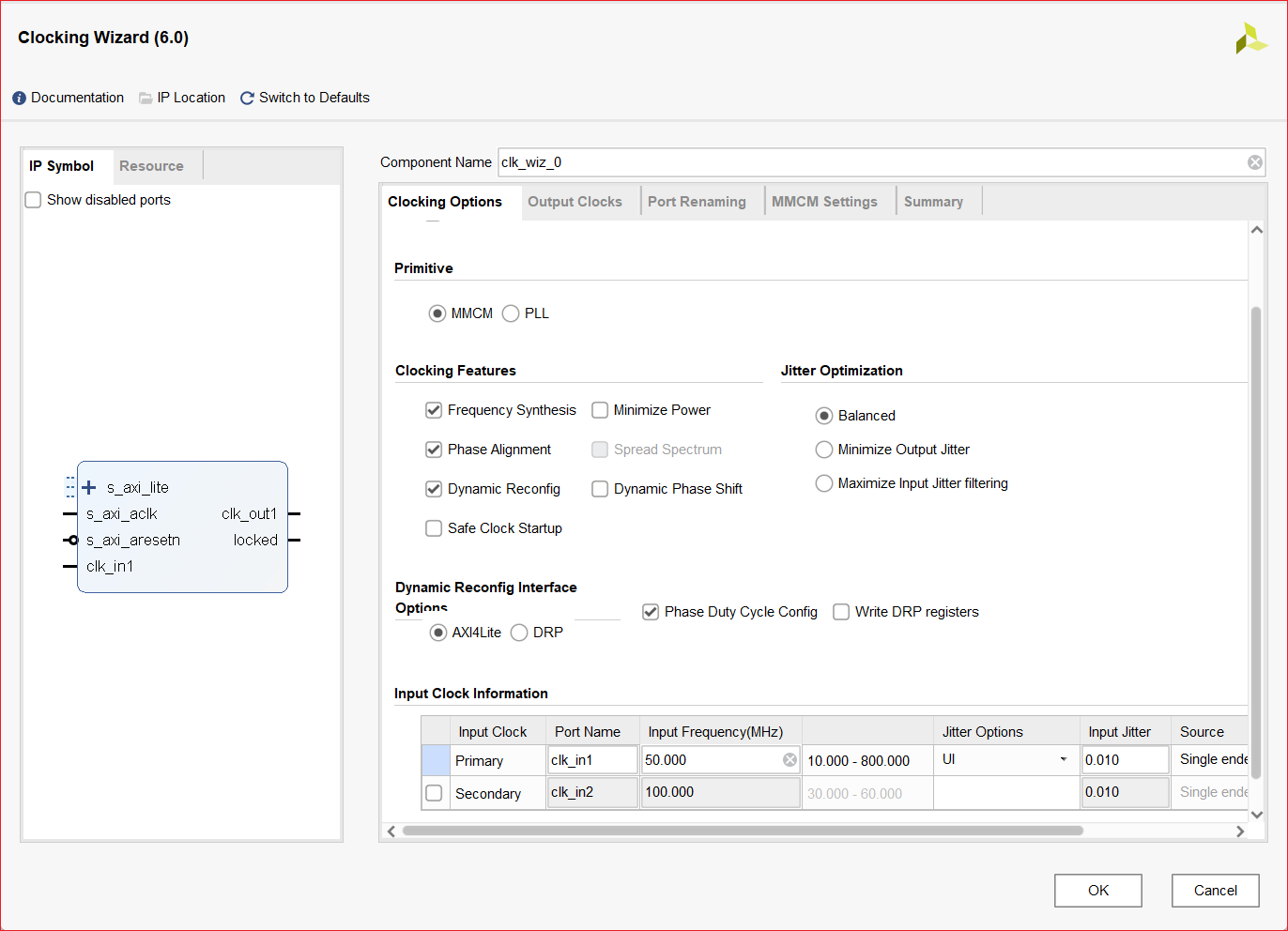Click the scroll-right arrow of horizontal scrollbar
The image size is (1288, 931).
(1240, 831)
